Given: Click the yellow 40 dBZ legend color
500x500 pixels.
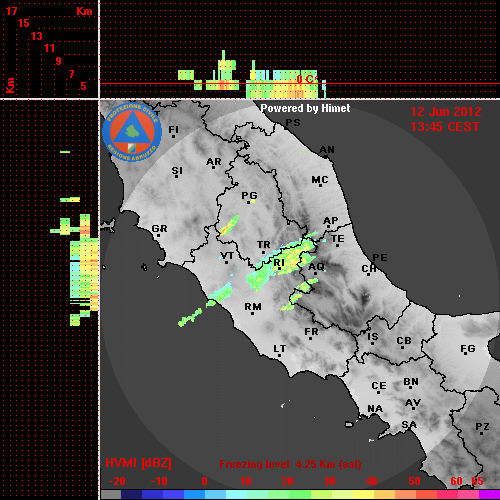Looking at the screenshot, I should point(363,494).
